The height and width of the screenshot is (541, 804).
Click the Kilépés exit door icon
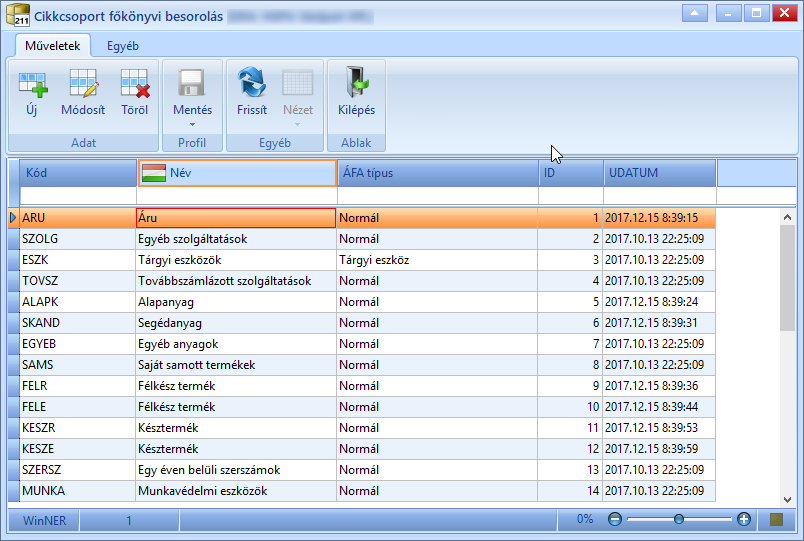click(357, 82)
